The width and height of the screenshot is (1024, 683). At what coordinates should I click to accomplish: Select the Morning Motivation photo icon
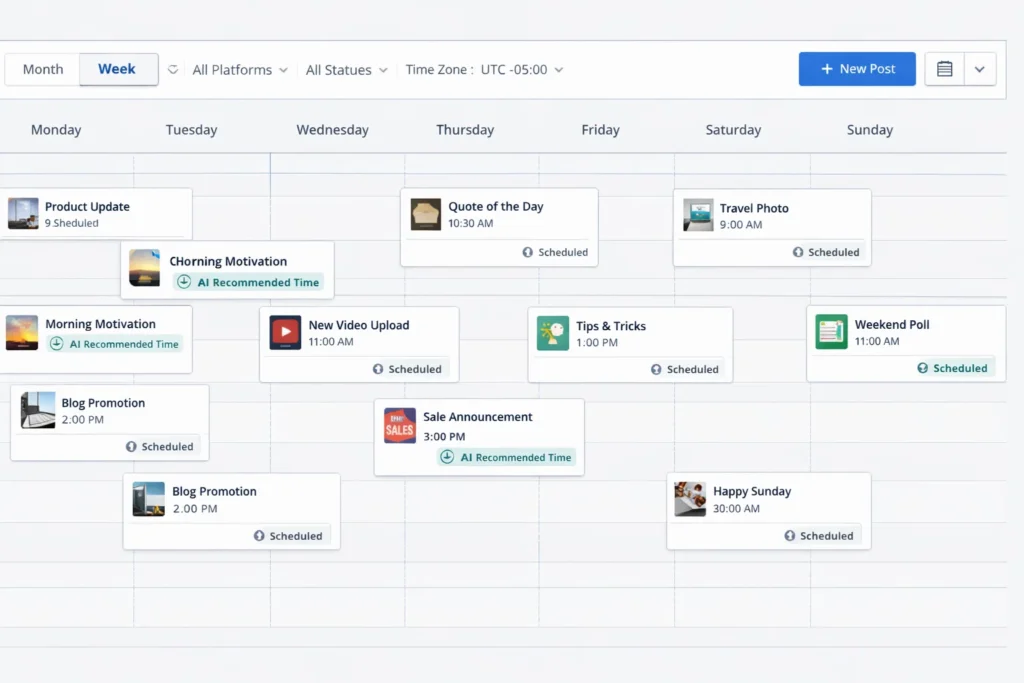coord(23,331)
